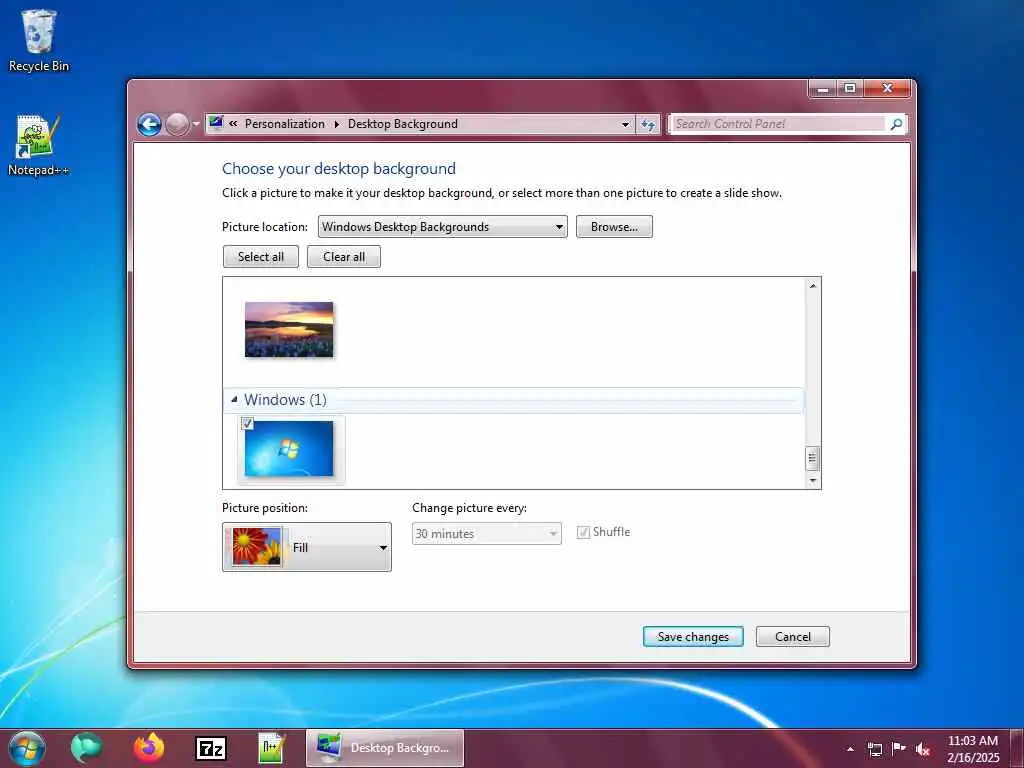The image size is (1024, 768).
Task: Open the Picture position Fill dropdown
Action: point(307,547)
